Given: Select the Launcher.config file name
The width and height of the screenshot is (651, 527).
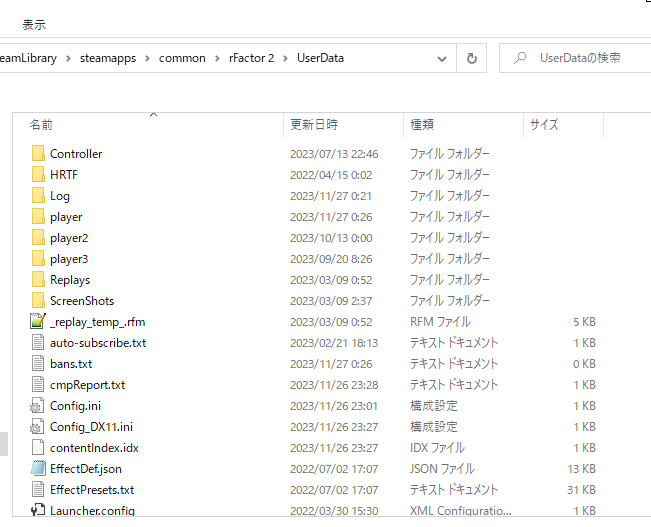Looking at the screenshot, I should 93,510.
